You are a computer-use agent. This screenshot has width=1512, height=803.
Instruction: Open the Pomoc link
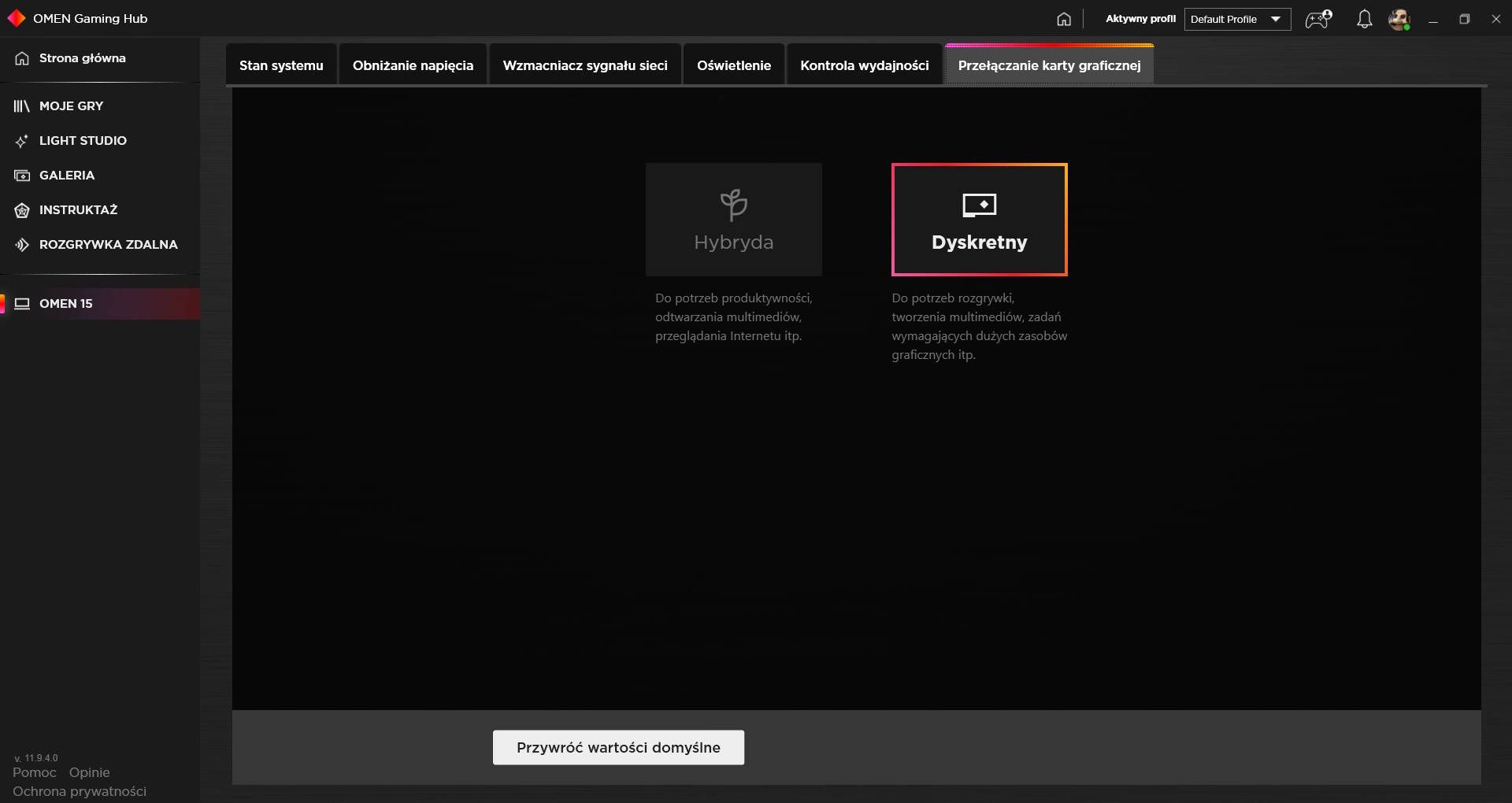coord(35,772)
